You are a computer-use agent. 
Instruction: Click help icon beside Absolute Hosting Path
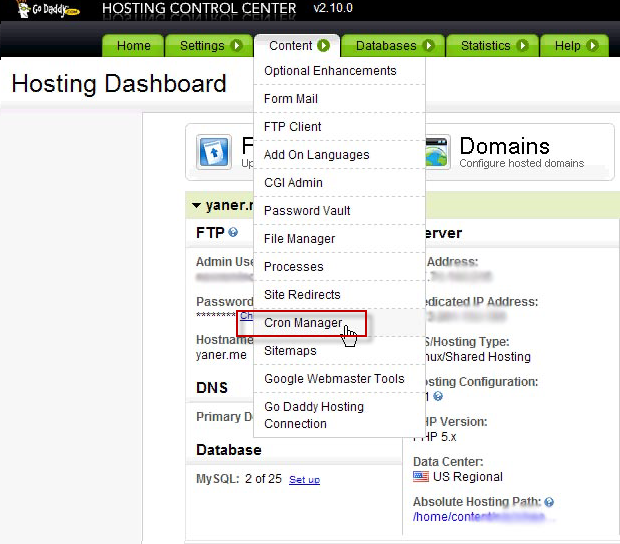coord(549,502)
